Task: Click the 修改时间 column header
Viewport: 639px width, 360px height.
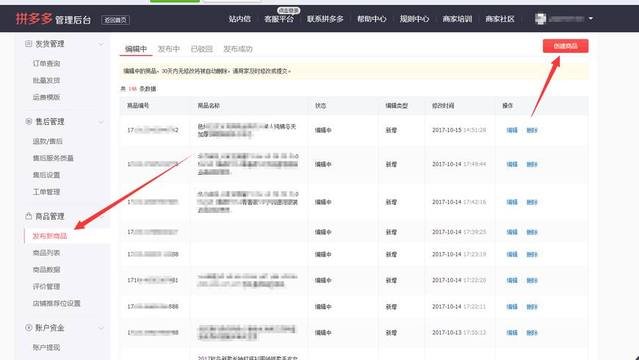Action: 443,106
